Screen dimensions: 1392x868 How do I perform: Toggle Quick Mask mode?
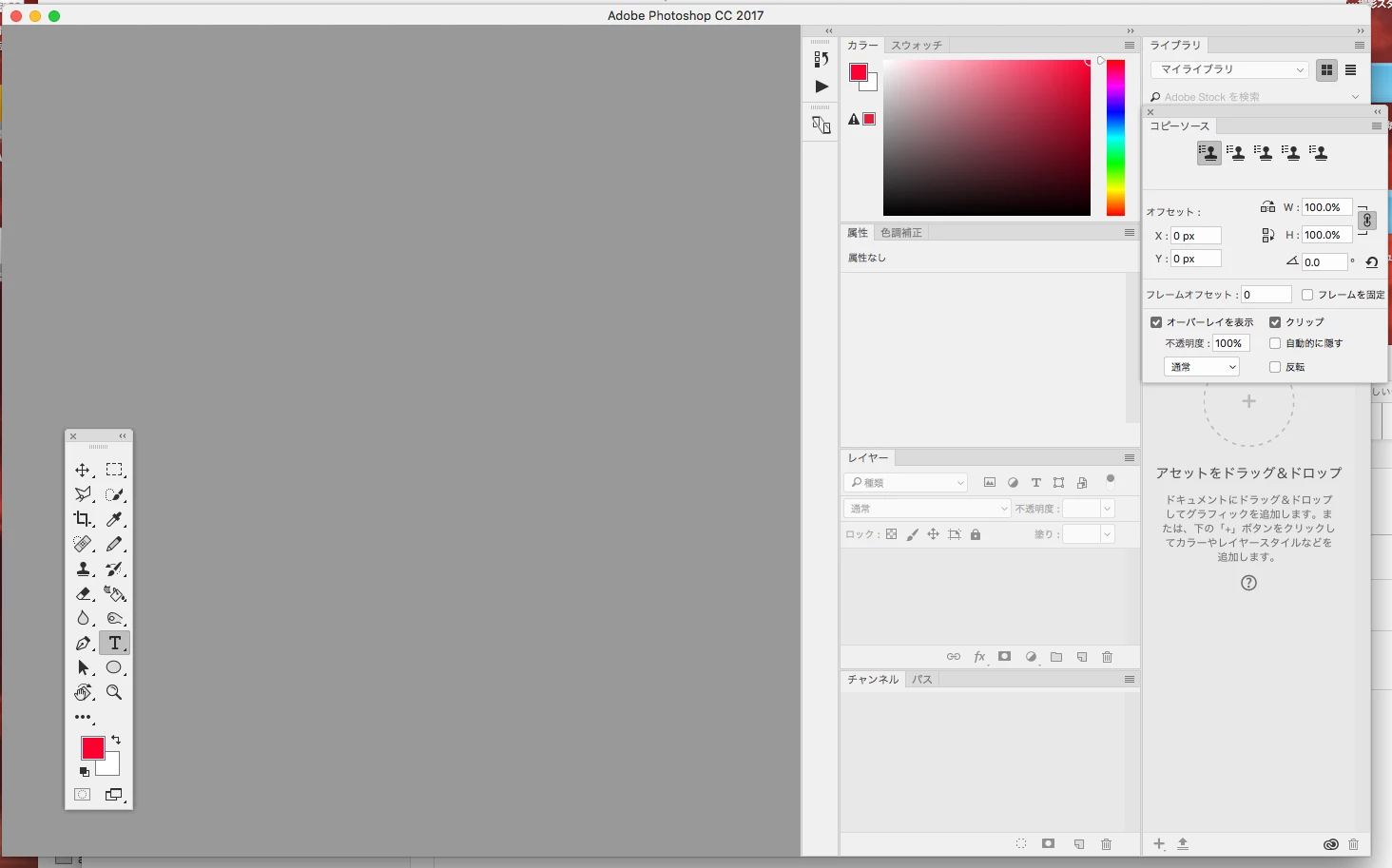(x=83, y=795)
